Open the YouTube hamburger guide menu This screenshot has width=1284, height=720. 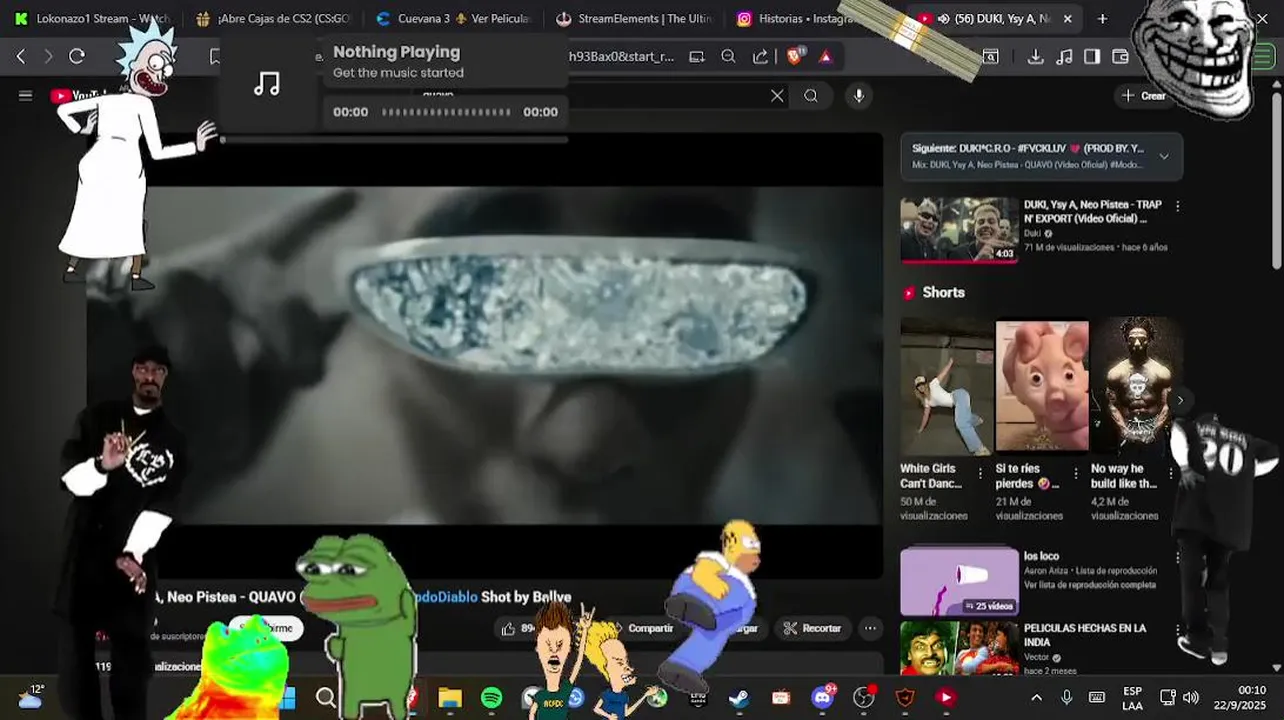26,96
